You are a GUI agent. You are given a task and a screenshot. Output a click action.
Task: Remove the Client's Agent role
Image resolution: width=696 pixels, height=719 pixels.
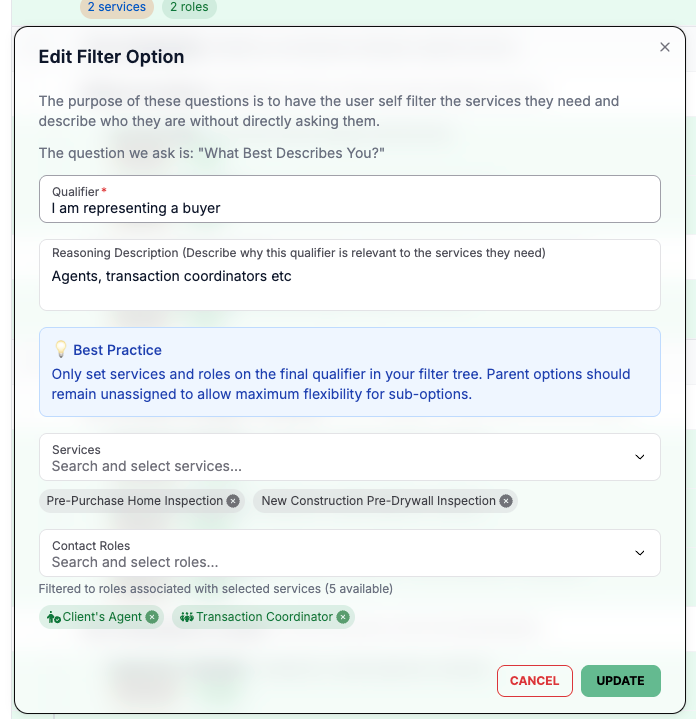[x=152, y=617]
